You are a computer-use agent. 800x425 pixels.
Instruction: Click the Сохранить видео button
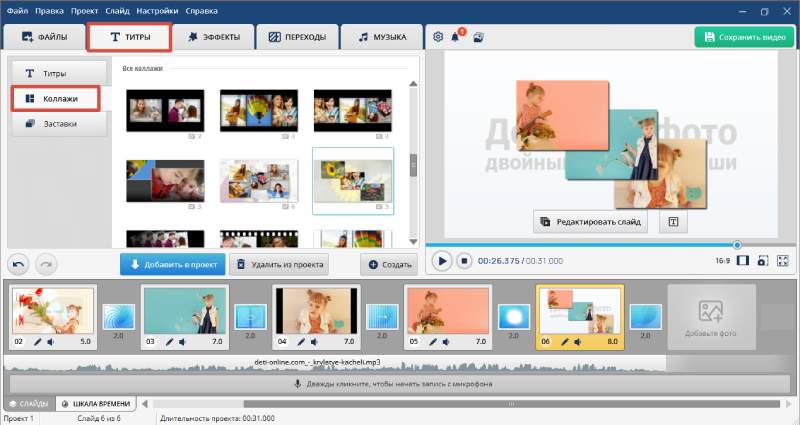(x=744, y=37)
